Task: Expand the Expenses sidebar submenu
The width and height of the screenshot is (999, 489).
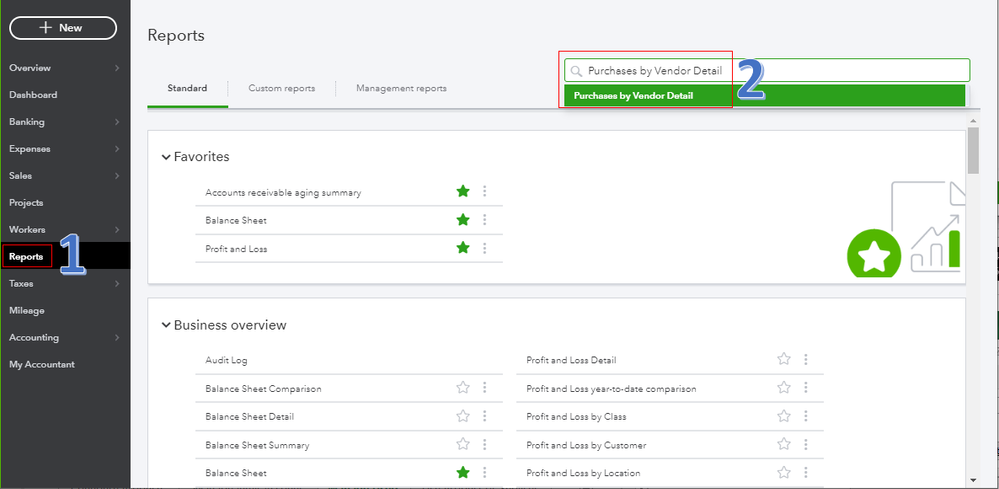Action: tap(117, 149)
